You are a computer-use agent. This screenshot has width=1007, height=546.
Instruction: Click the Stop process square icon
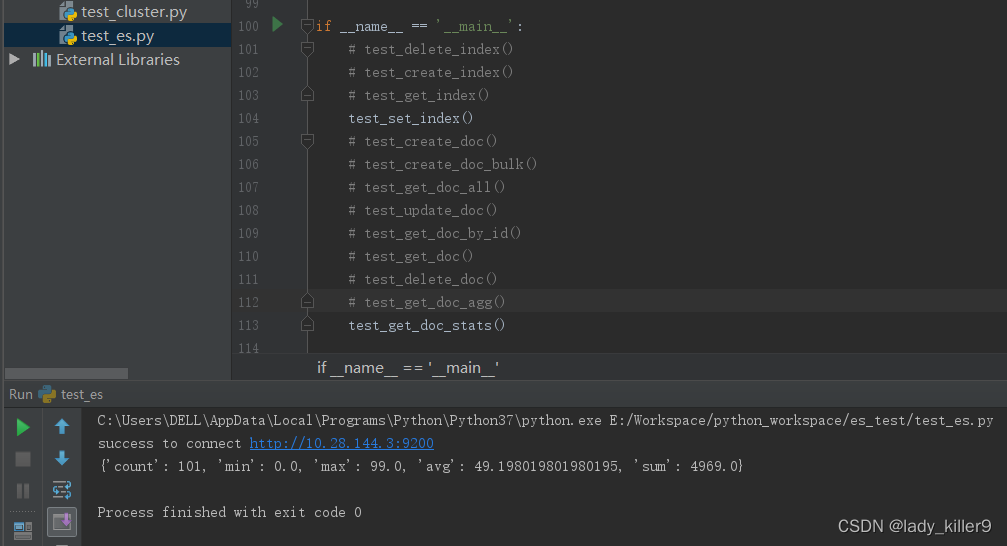coord(22,459)
